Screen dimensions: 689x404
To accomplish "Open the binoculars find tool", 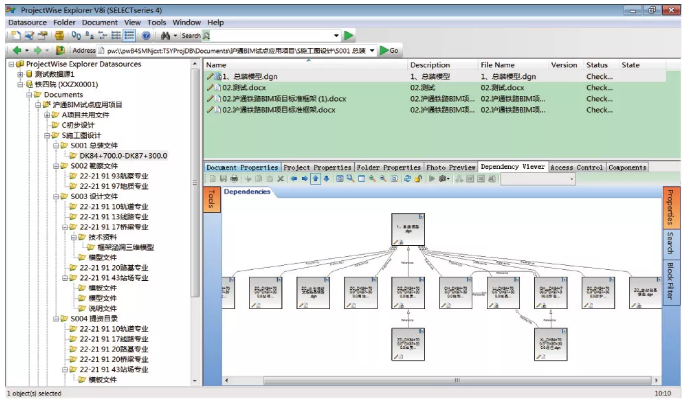I will 165,36.
